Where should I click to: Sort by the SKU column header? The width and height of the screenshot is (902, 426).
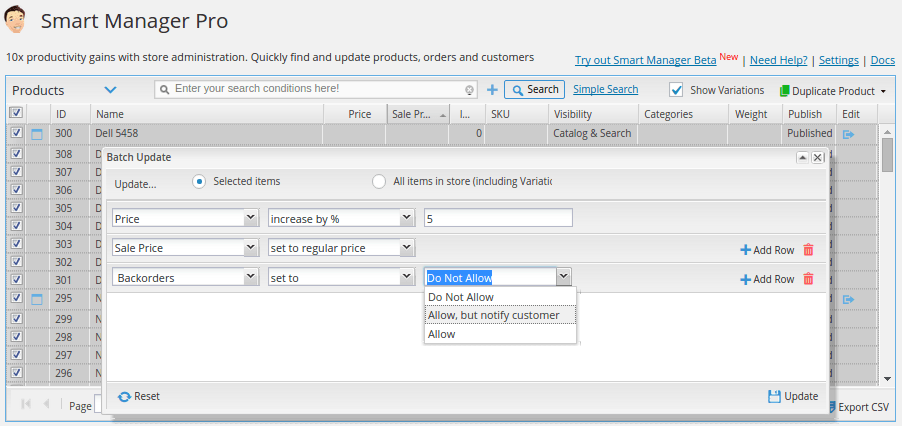[x=517, y=114]
